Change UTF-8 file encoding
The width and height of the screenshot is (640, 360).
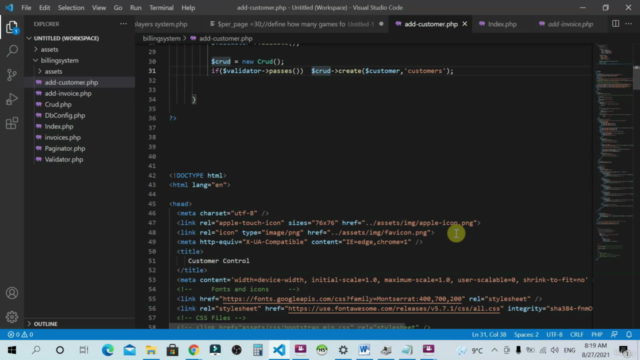[x=554, y=334]
